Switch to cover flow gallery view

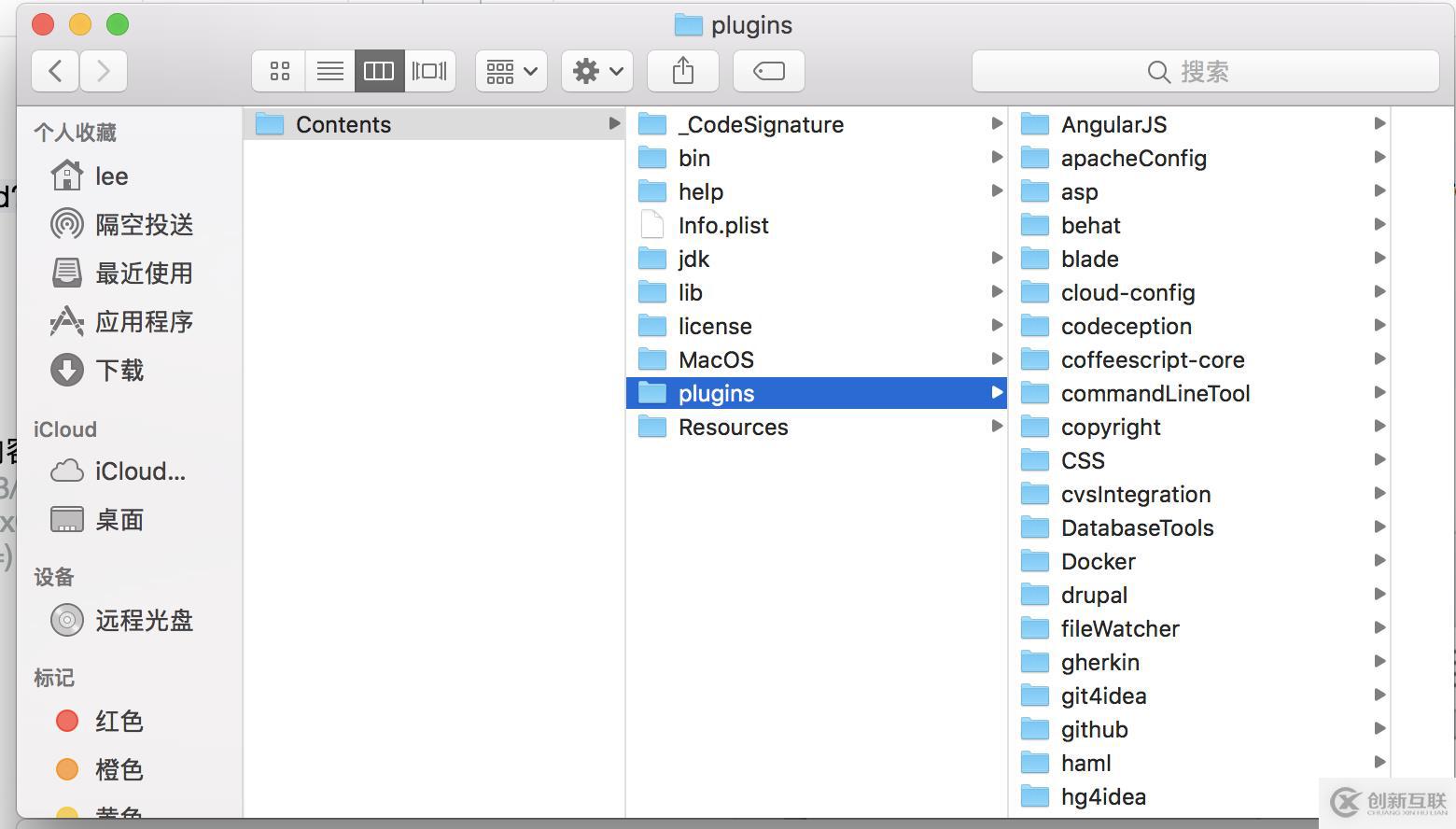click(429, 71)
